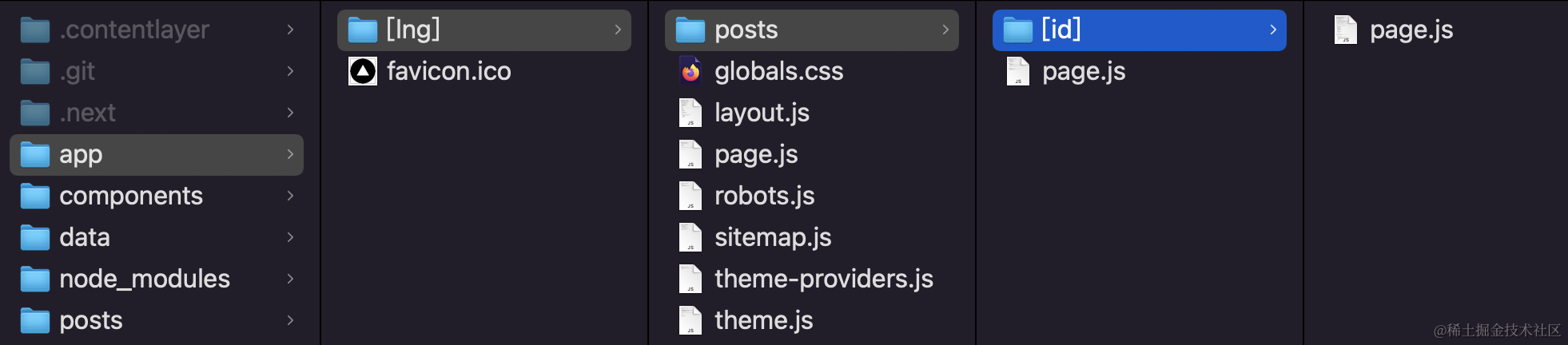Click the node_modules folder icon

click(x=35, y=280)
